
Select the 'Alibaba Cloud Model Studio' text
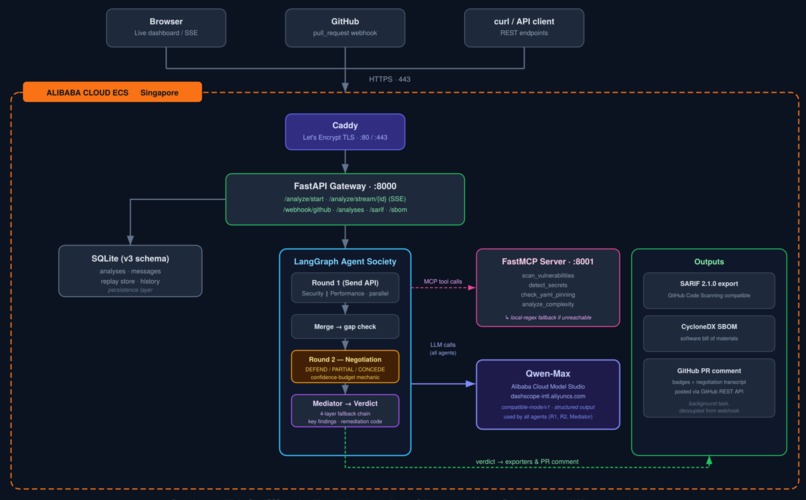[547, 386]
